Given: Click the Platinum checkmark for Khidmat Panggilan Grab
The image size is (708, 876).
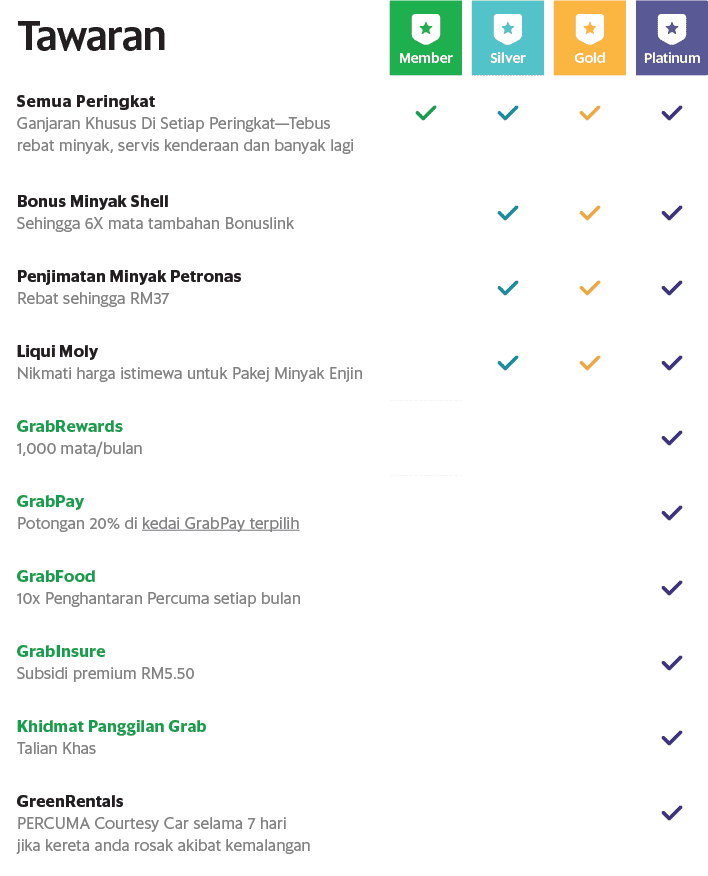Looking at the screenshot, I should pyautogui.click(x=672, y=738).
